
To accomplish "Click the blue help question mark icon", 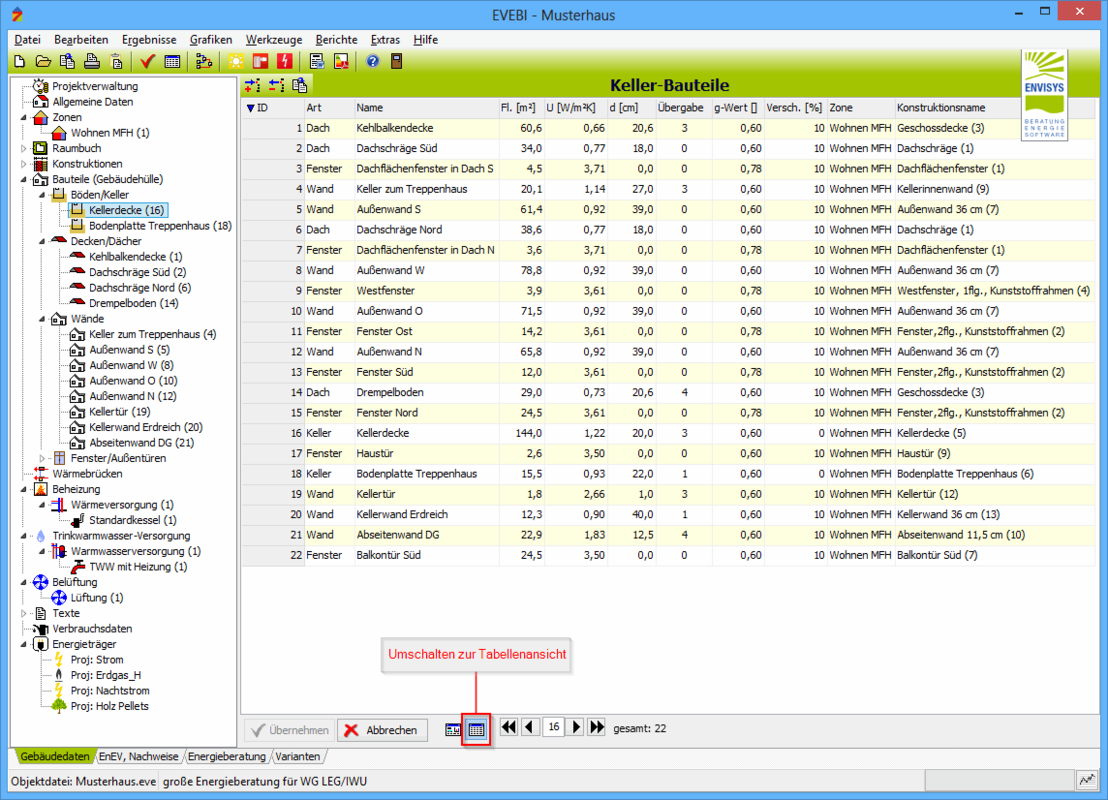I will click(x=372, y=61).
